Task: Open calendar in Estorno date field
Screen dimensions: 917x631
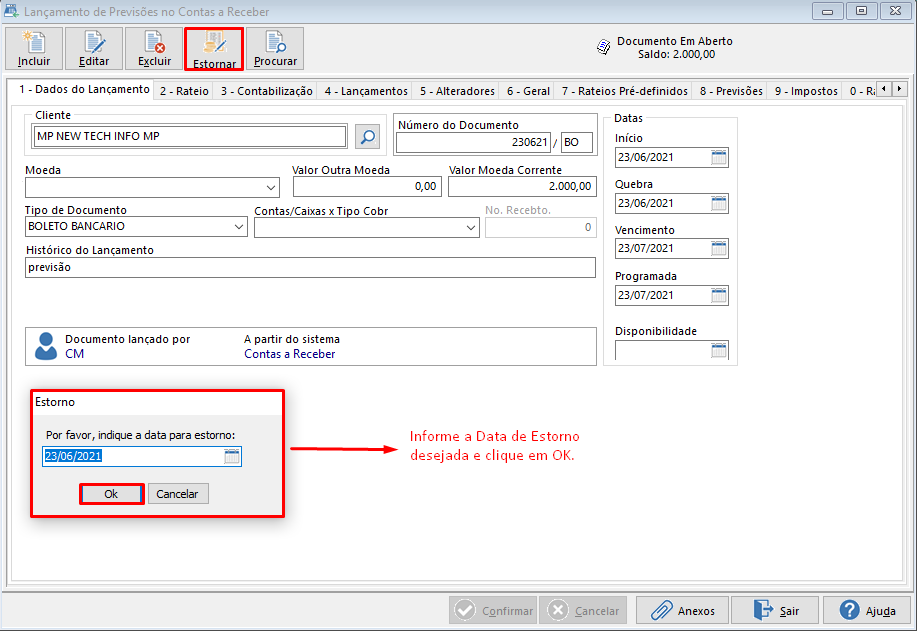Action: pyautogui.click(x=232, y=457)
